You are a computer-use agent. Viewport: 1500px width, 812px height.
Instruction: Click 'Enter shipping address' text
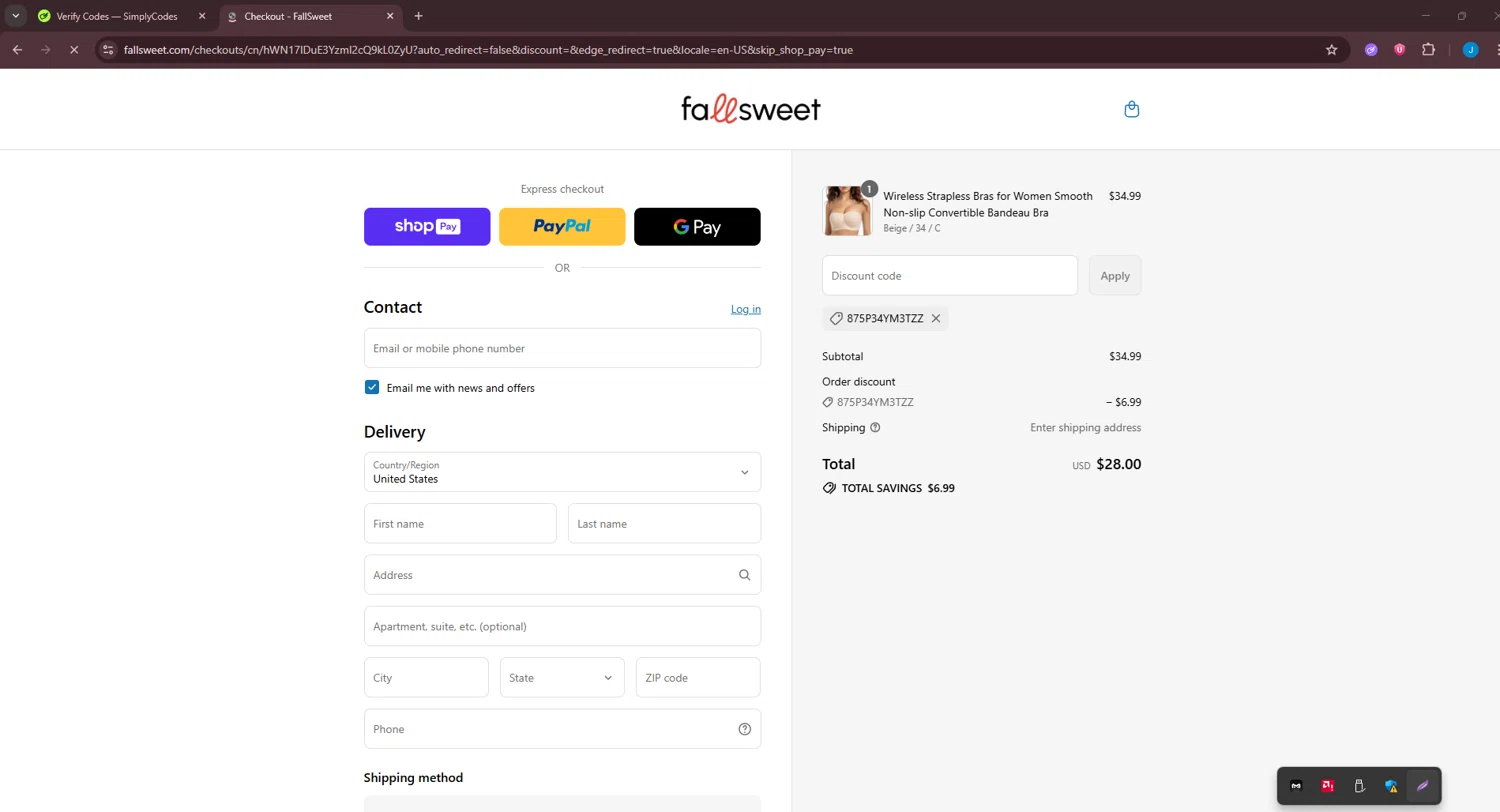coord(1085,428)
